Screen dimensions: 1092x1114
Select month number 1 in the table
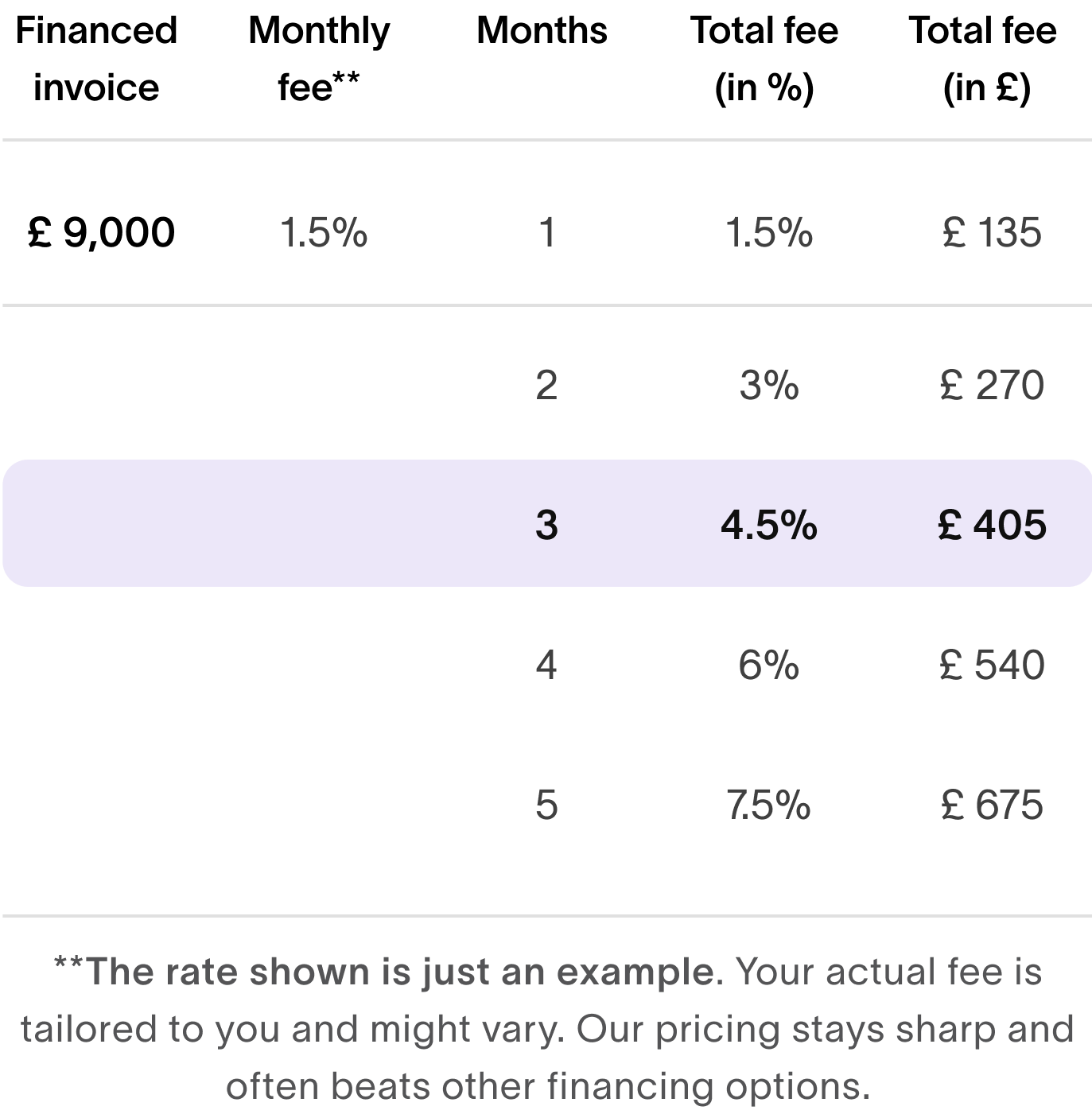point(546,233)
